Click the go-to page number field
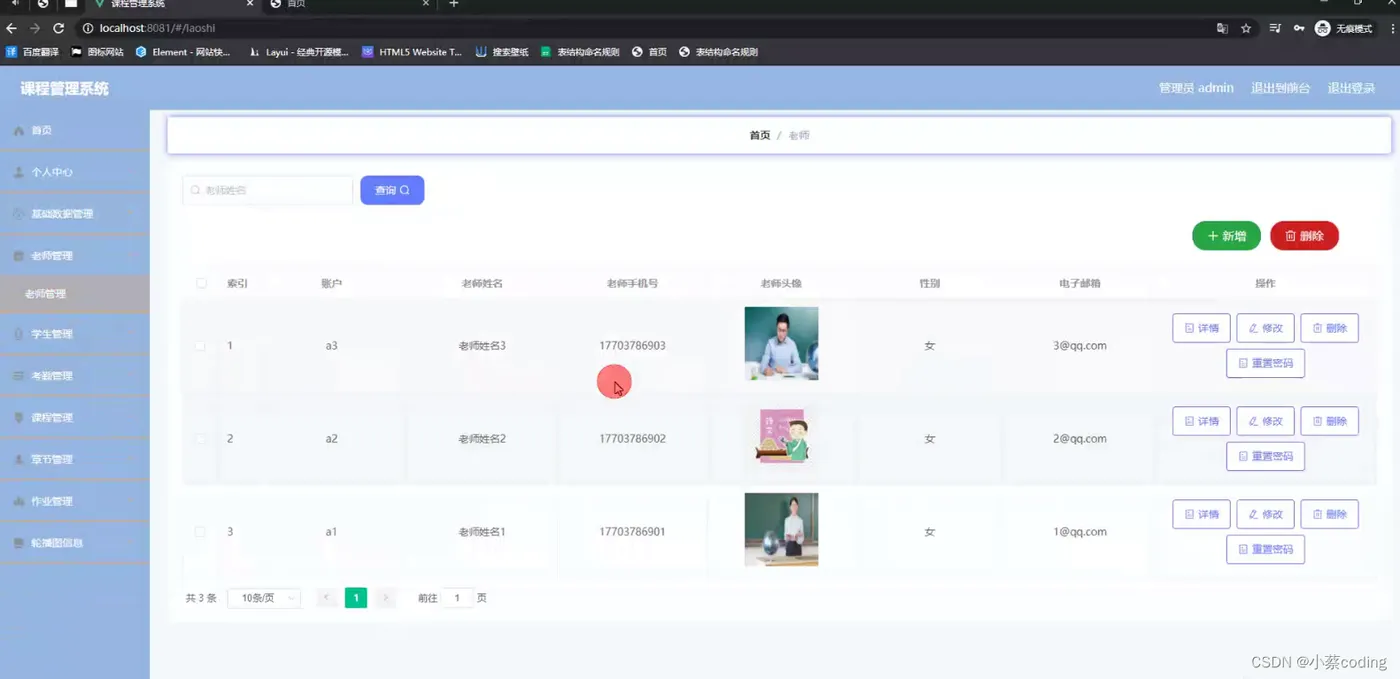 (457, 598)
